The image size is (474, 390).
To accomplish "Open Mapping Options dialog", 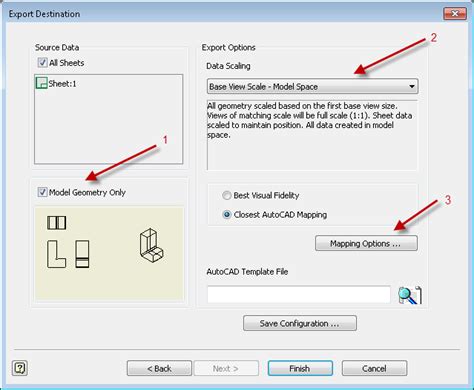I will pyautogui.click(x=366, y=243).
